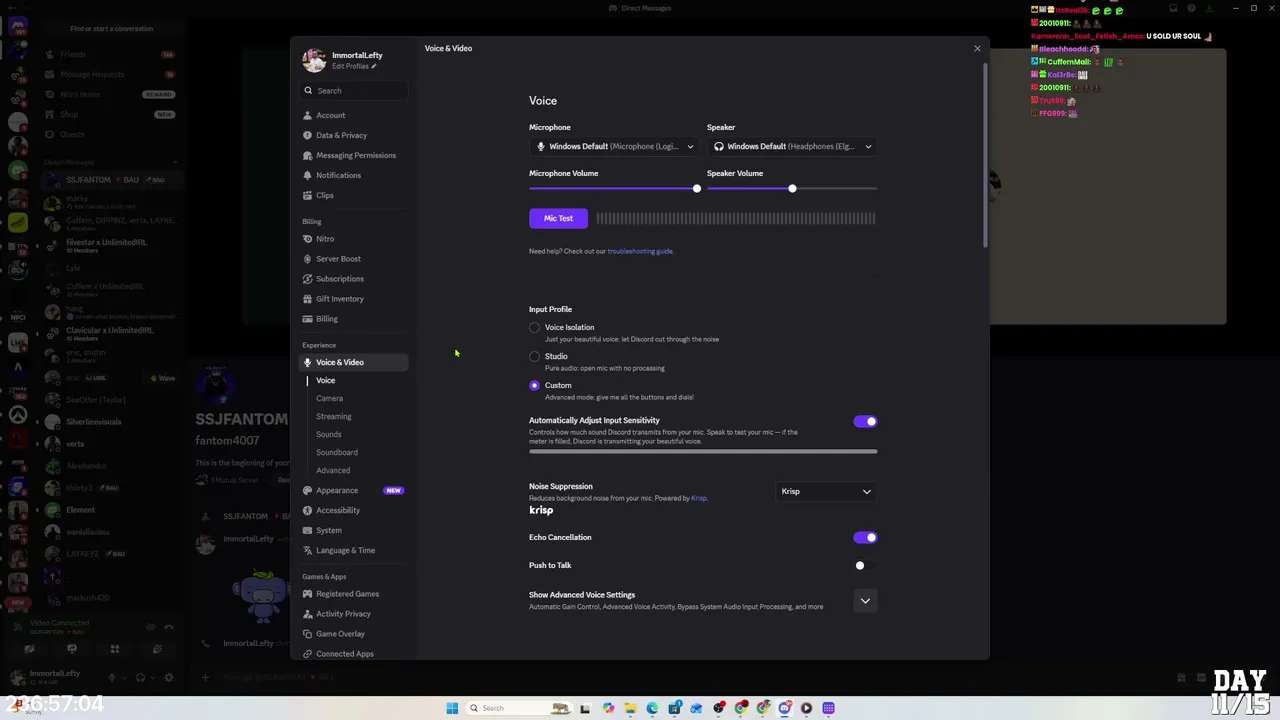The height and width of the screenshot is (720, 1280).
Task: Open the Windows Start menu
Action: (452, 708)
